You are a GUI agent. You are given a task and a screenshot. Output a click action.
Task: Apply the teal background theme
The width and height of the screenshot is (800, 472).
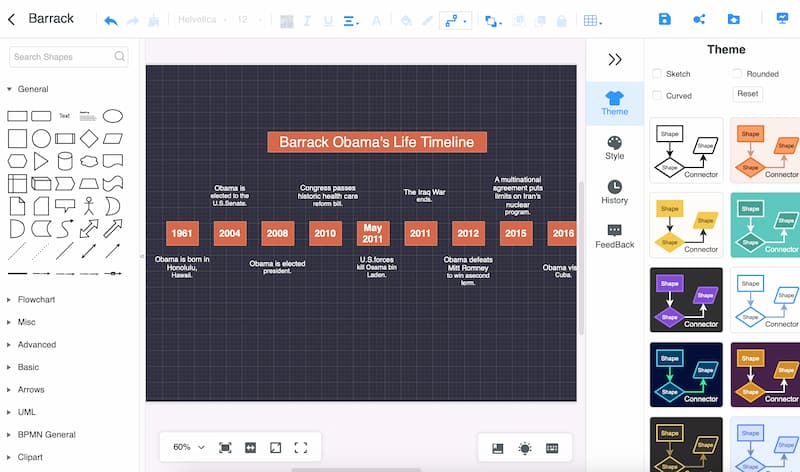coord(765,225)
